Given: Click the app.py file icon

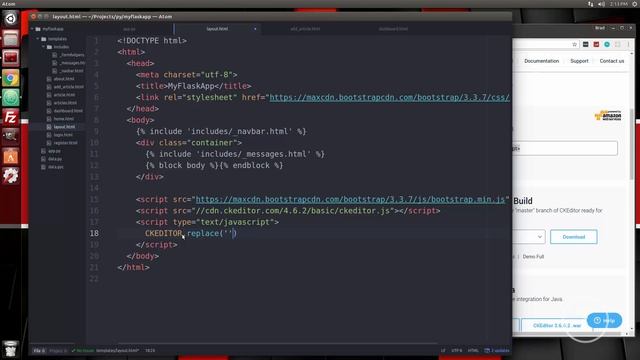Looking at the screenshot, I should (x=44, y=151).
